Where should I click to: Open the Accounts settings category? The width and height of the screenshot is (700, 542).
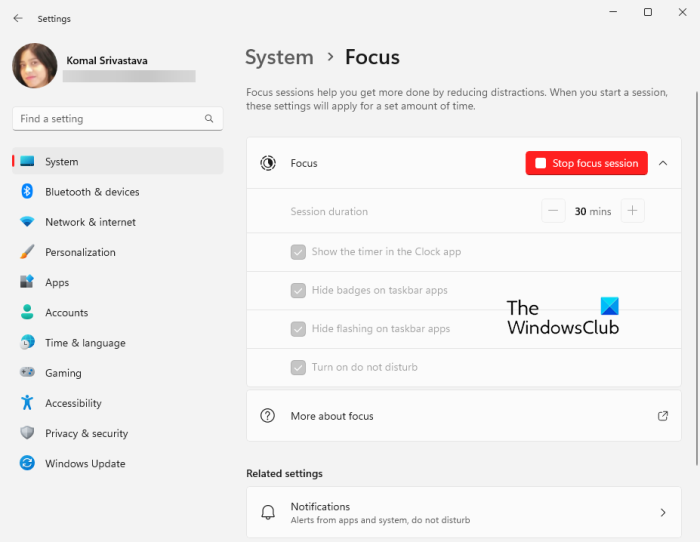[x=66, y=313]
